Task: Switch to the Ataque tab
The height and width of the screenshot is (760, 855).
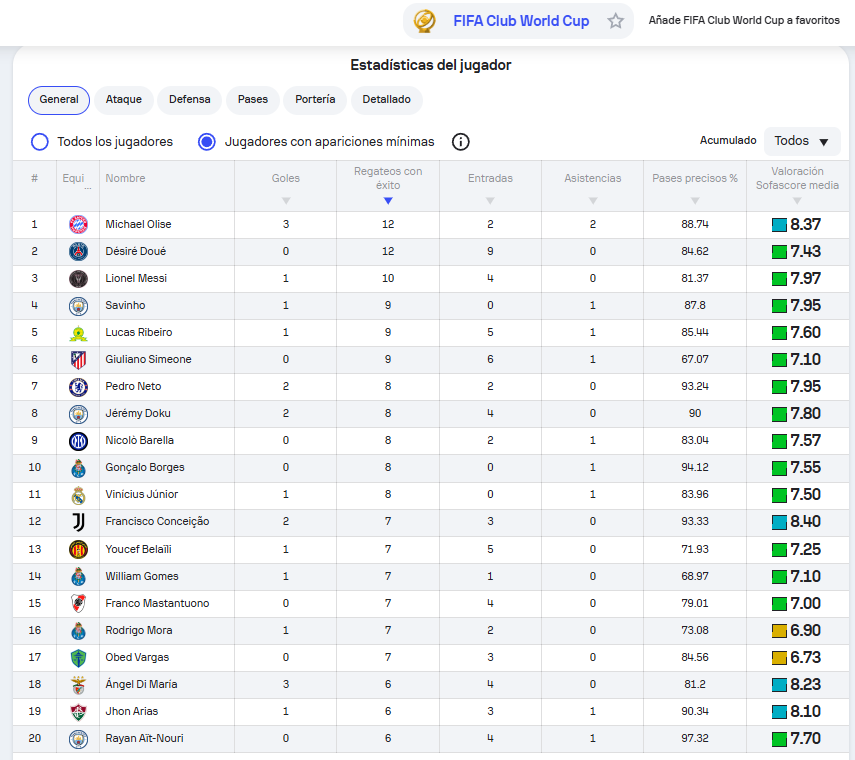Action: point(124,100)
